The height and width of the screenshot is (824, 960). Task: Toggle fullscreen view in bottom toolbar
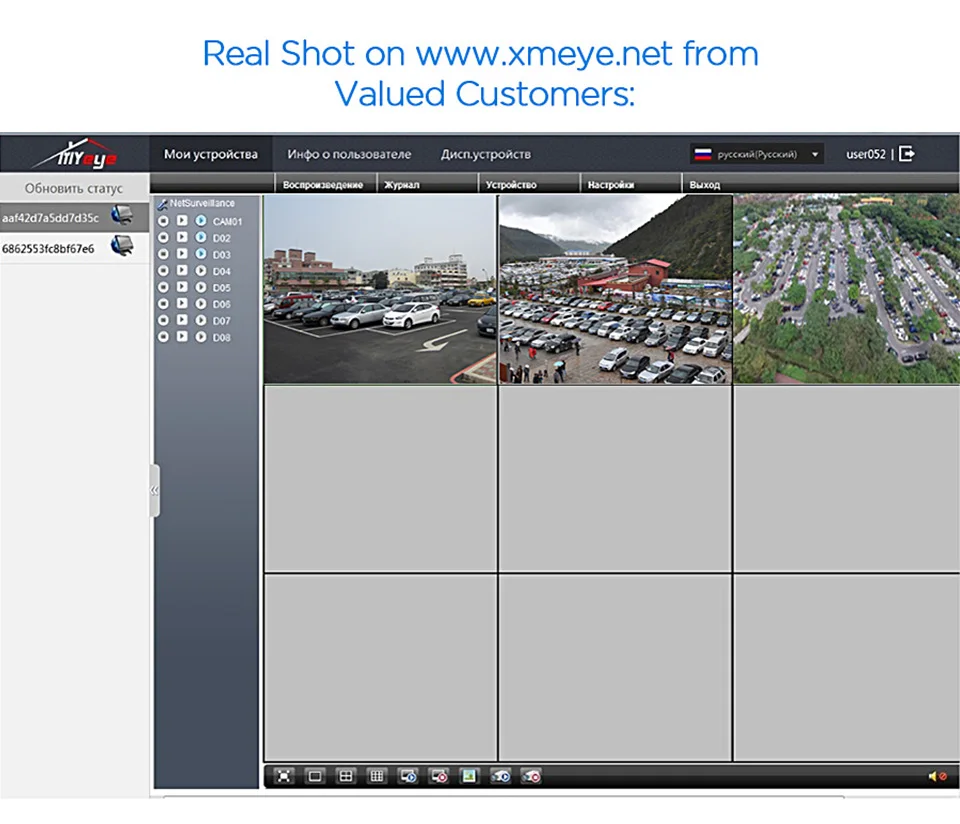point(284,776)
